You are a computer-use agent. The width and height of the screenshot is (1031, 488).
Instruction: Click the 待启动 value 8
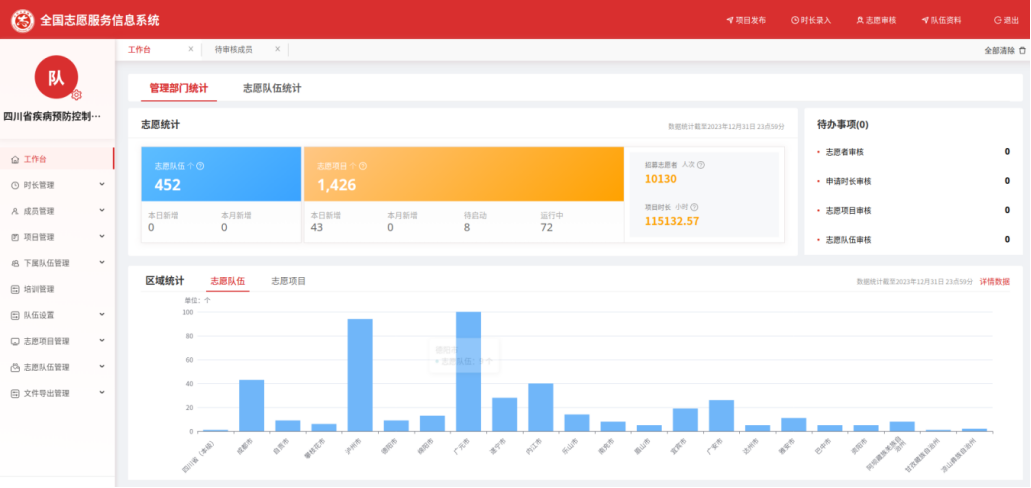(x=467, y=228)
